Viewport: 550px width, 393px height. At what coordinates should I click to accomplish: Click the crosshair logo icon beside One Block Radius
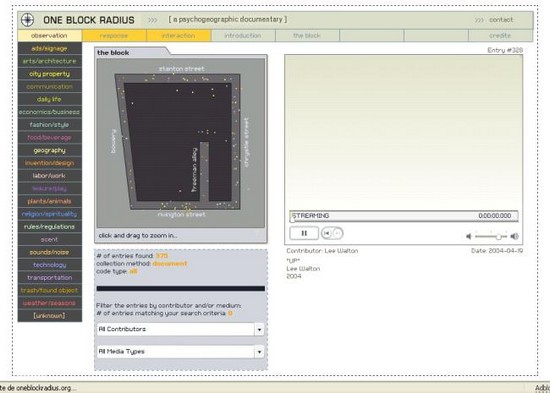[27, 20]
